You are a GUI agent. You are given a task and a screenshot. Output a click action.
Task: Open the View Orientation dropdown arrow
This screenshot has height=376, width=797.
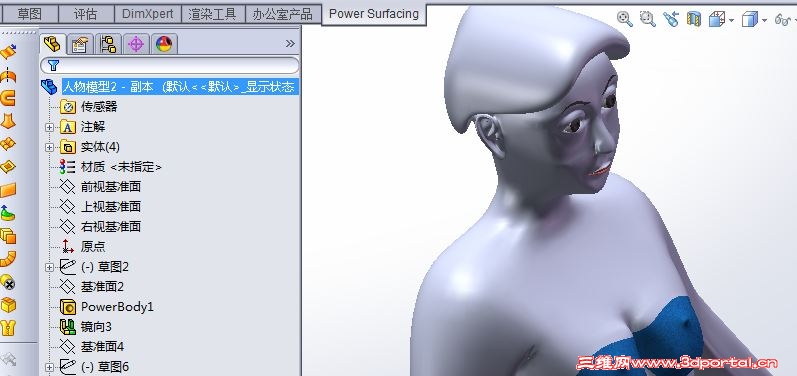731,20
